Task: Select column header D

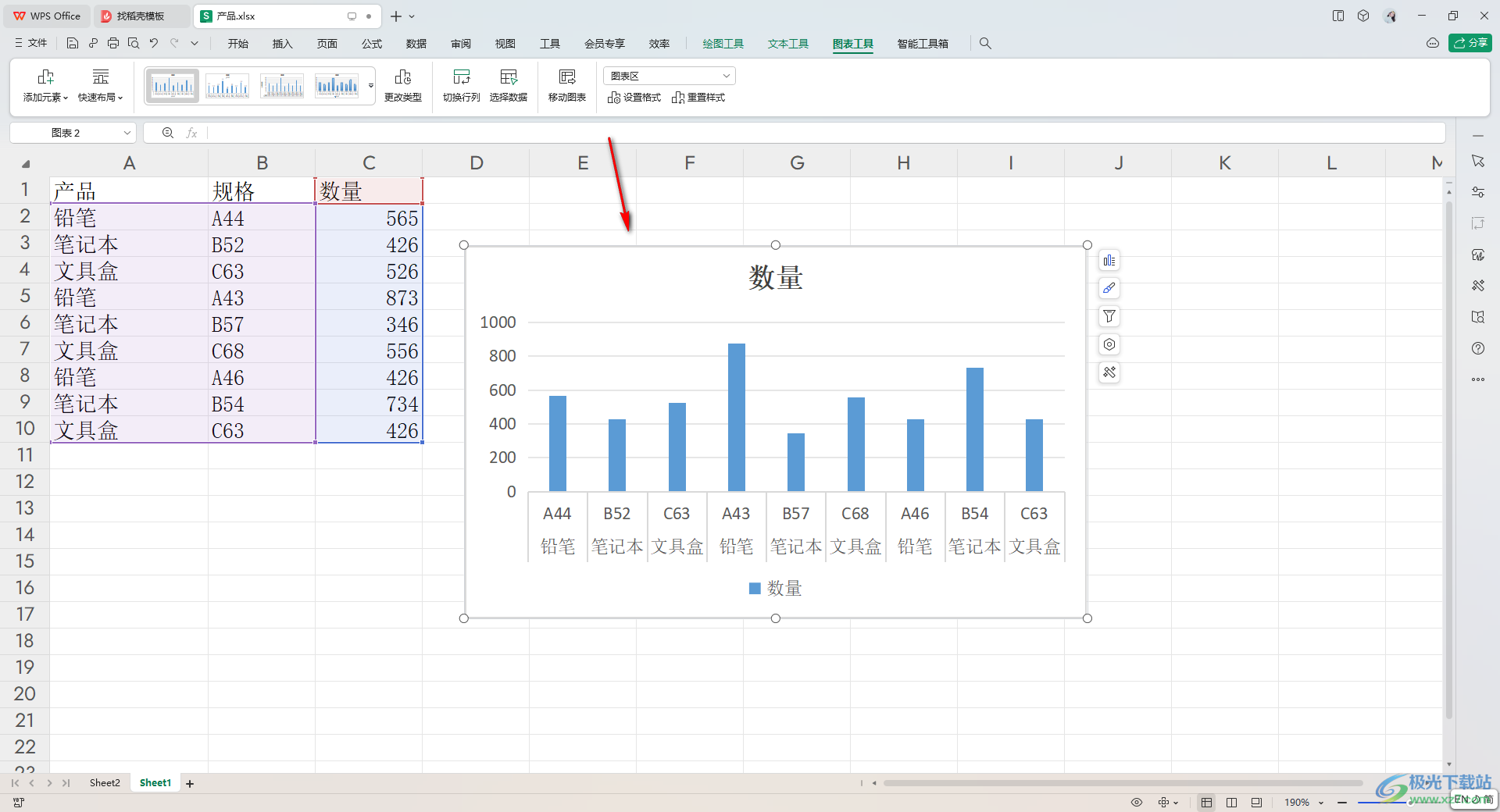Action: pos(476,162)
